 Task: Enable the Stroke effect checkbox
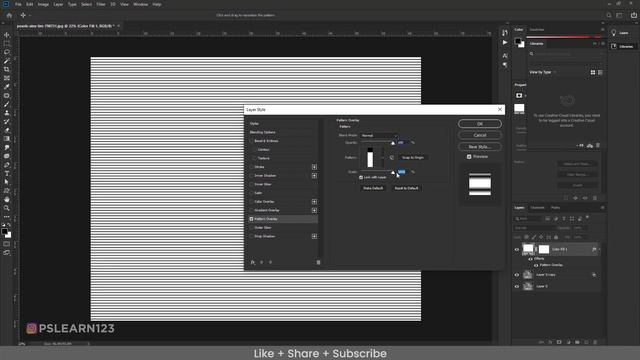click(251, 167)
